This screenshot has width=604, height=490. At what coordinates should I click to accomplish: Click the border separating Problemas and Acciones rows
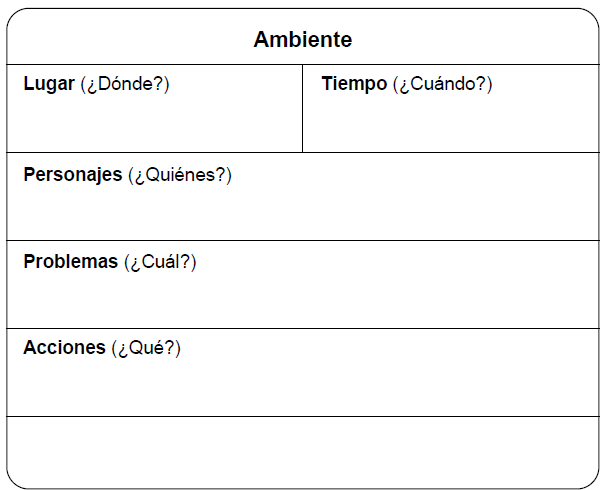point(302,328)
